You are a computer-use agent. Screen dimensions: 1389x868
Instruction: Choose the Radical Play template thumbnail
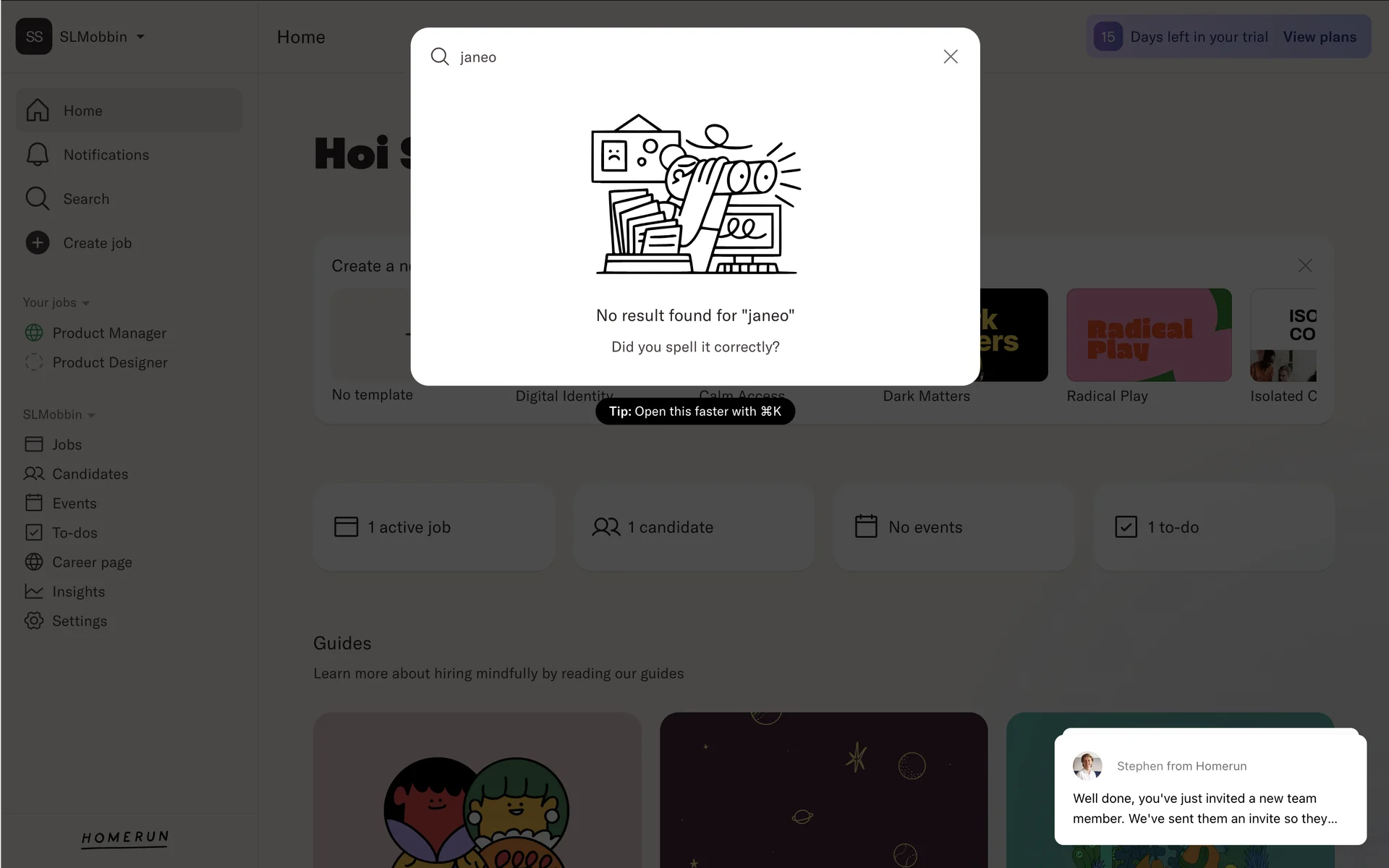pos(1149,335)
